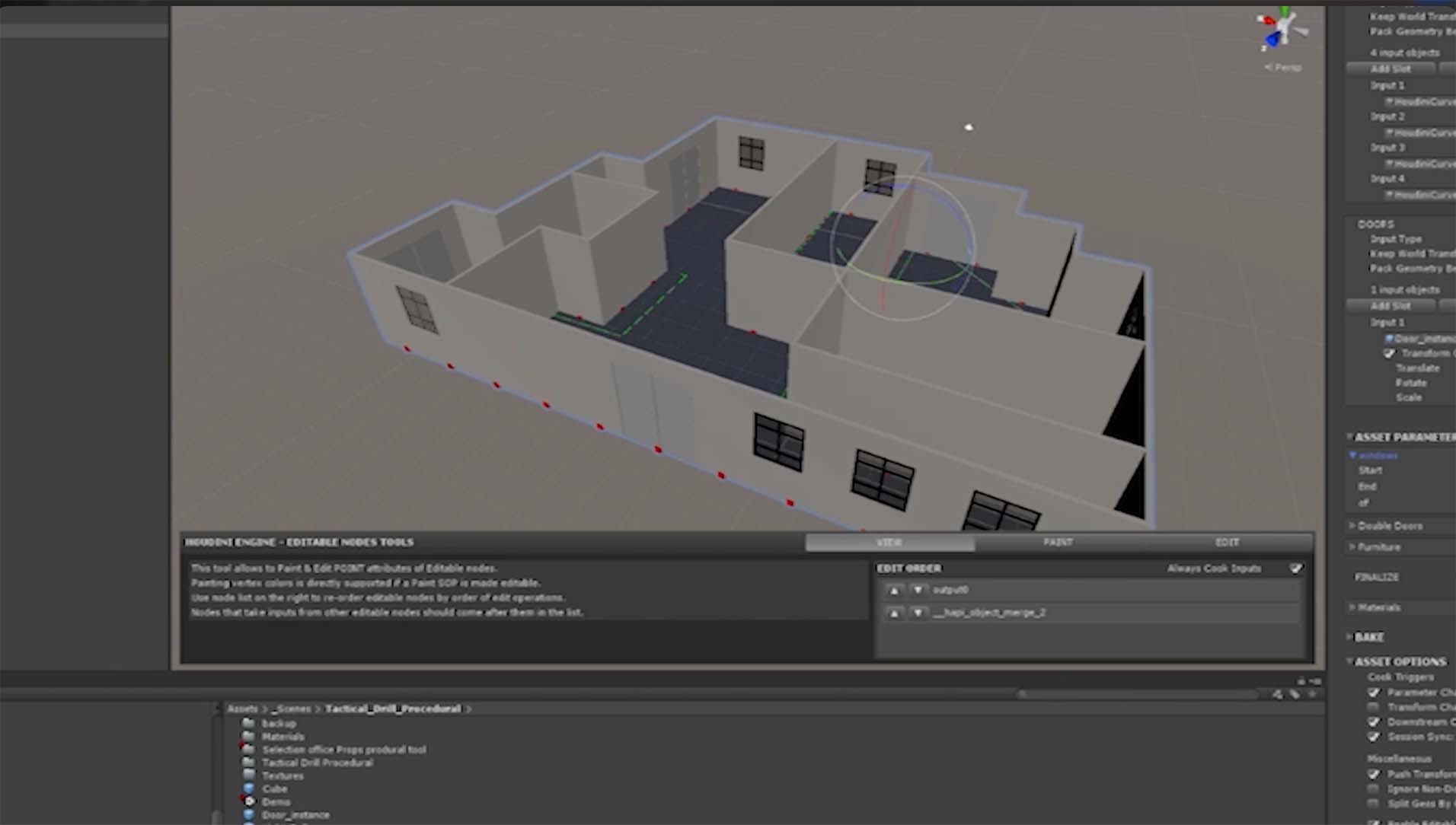Go to _Scenes in the breadcrumb path
The height and width of the screenshot is (825, 1456).
[x=292, y=709]
